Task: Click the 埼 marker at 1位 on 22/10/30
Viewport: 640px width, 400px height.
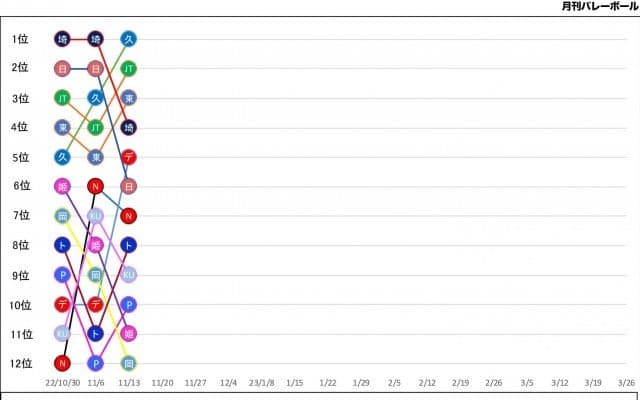Action: (x=62, y=39)
